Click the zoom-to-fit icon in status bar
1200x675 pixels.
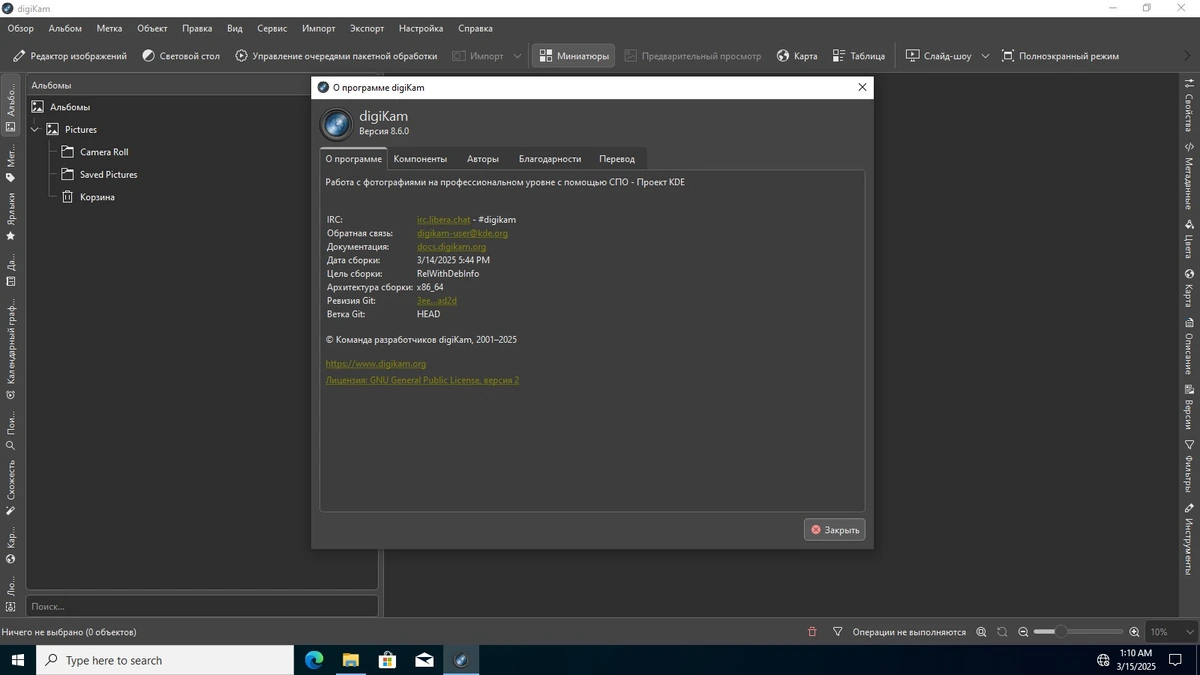[x=981, y=632]
